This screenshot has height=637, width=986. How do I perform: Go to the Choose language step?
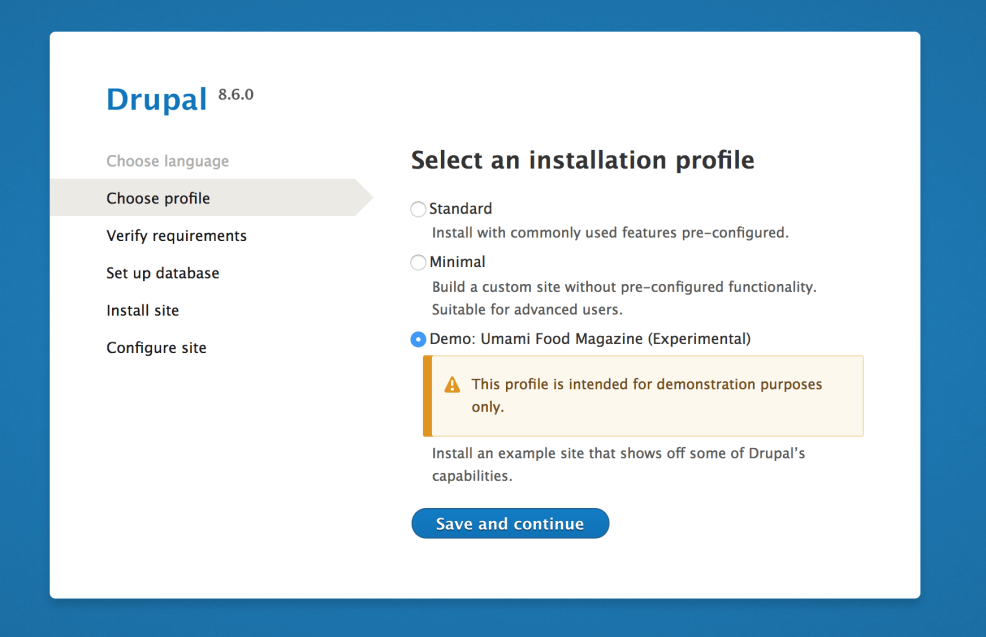click(167, 161)
